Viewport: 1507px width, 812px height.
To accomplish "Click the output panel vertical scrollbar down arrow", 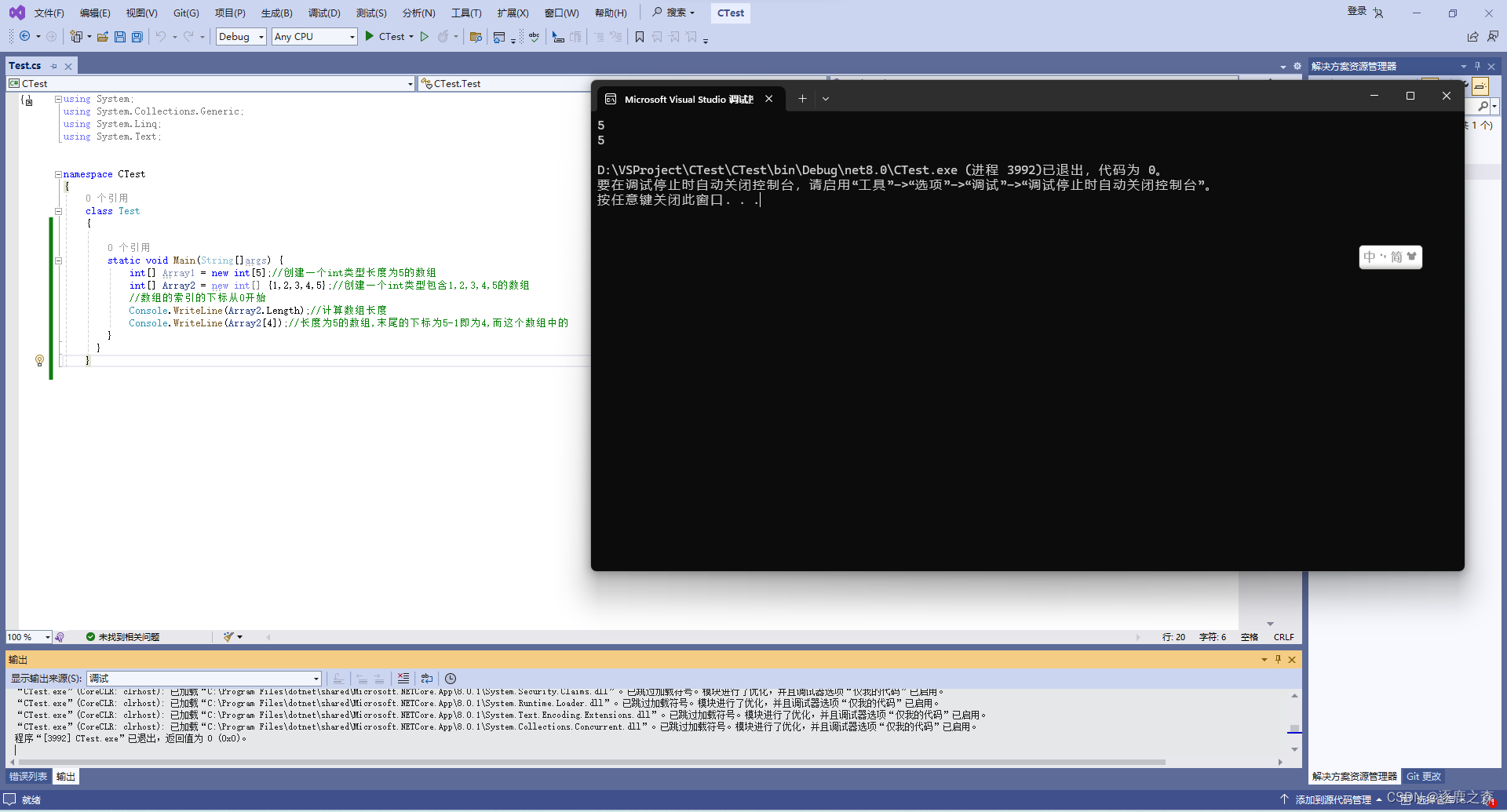I will coord(1294,749).
